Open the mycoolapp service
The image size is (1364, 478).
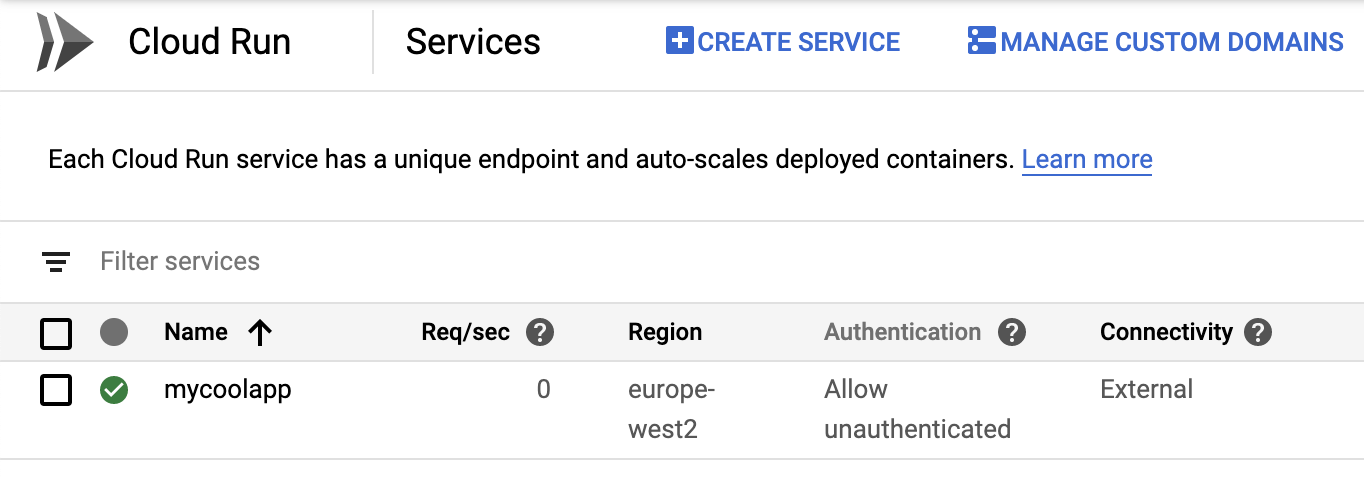[x=228, y=389]
